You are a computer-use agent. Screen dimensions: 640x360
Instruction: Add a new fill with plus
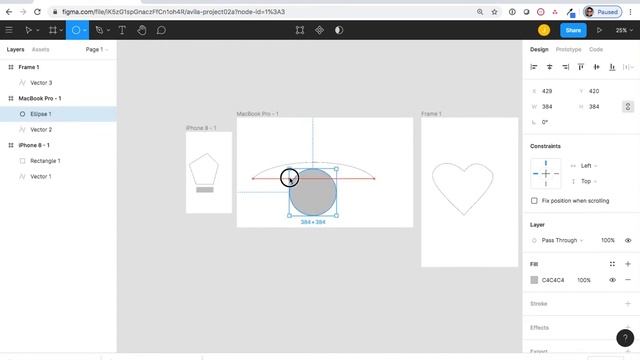coord(628,264)
